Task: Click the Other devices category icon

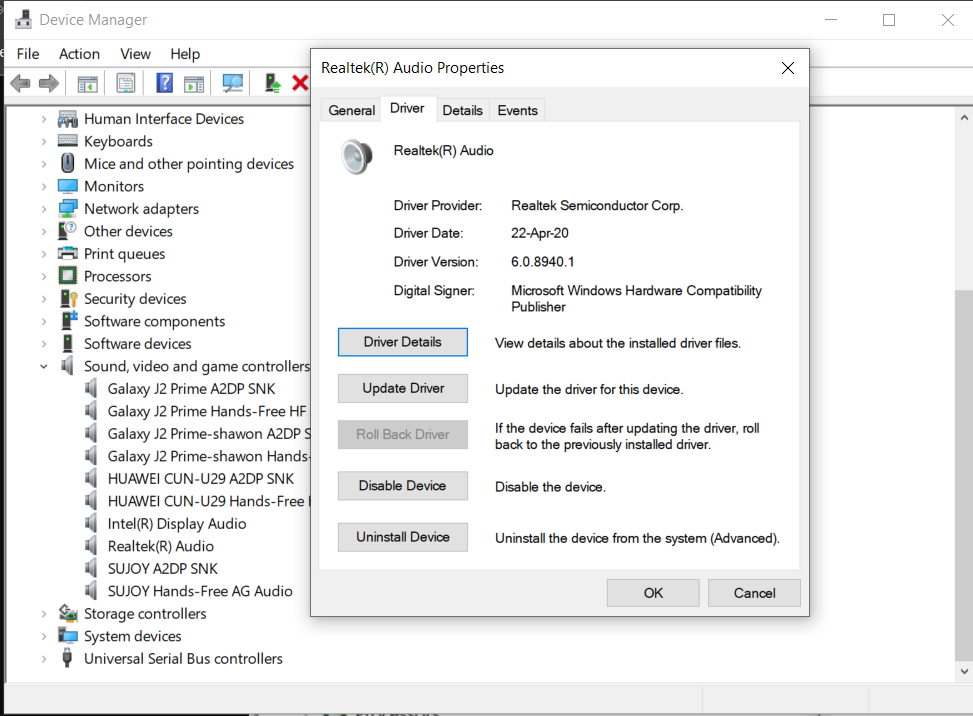Action: 68,231
